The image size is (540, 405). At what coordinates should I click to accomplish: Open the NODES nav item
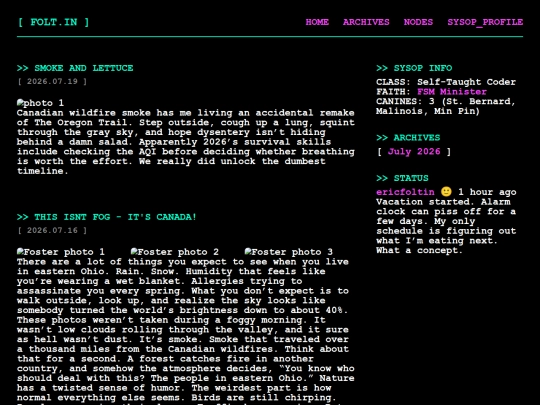[x=418, y=22]
